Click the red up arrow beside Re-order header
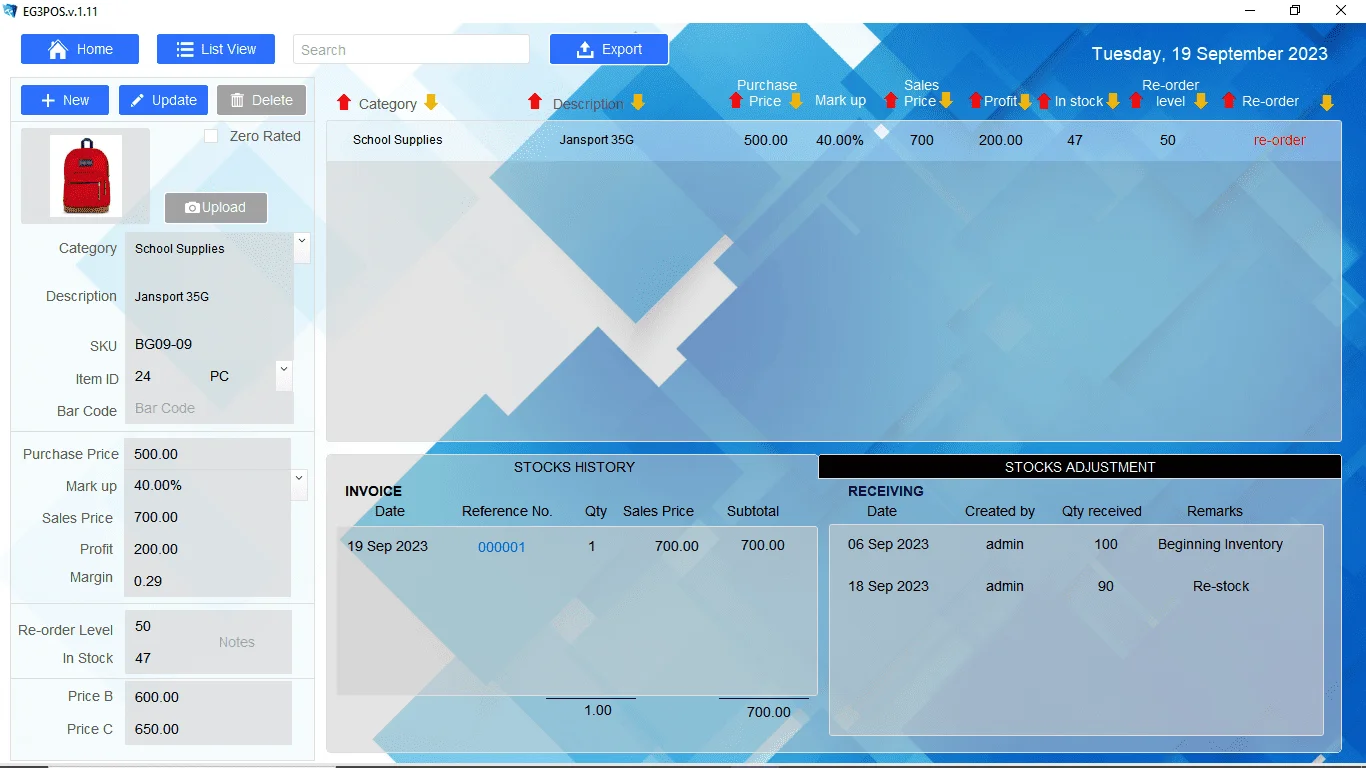The height and width of the screenshot is (768, 1366). (1229, 100)
